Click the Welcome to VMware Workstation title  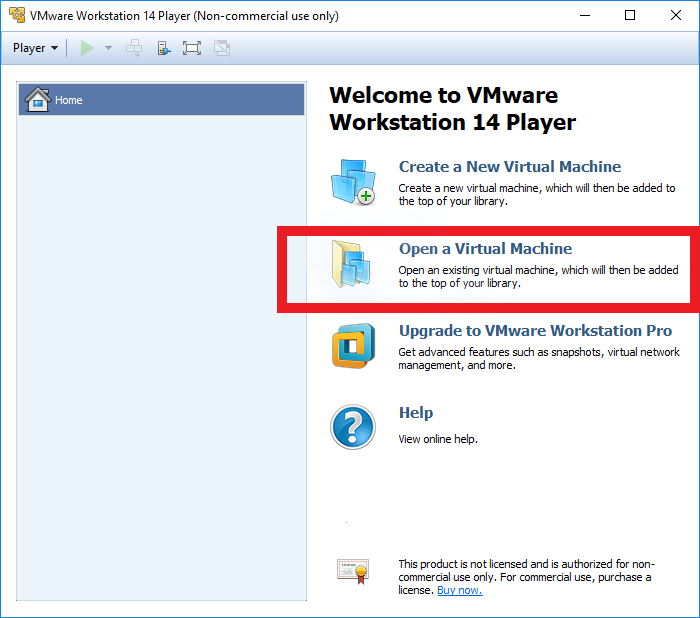pyautogui.click(x=452, y=109)
